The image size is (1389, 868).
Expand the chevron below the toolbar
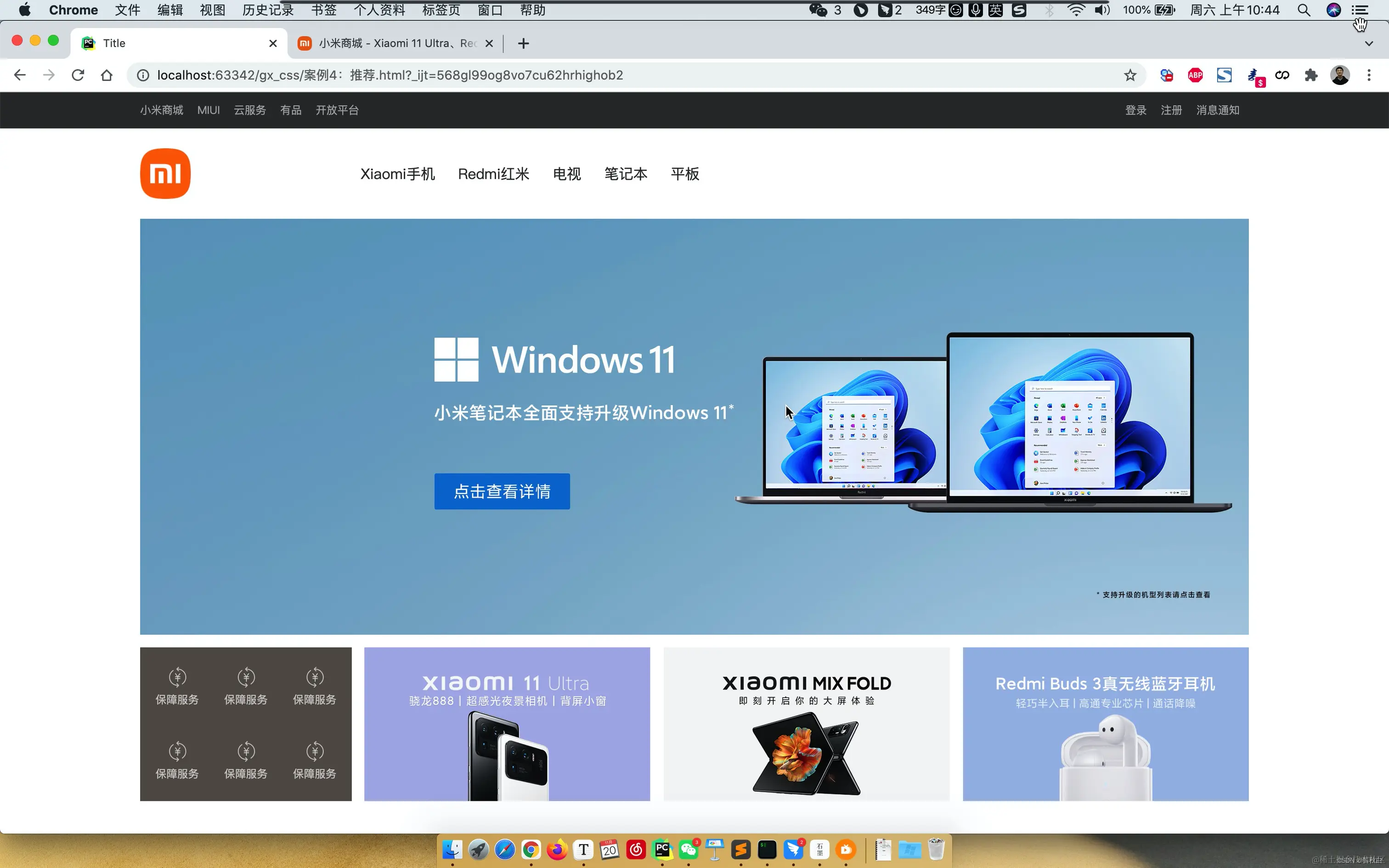coord(1370,44)
